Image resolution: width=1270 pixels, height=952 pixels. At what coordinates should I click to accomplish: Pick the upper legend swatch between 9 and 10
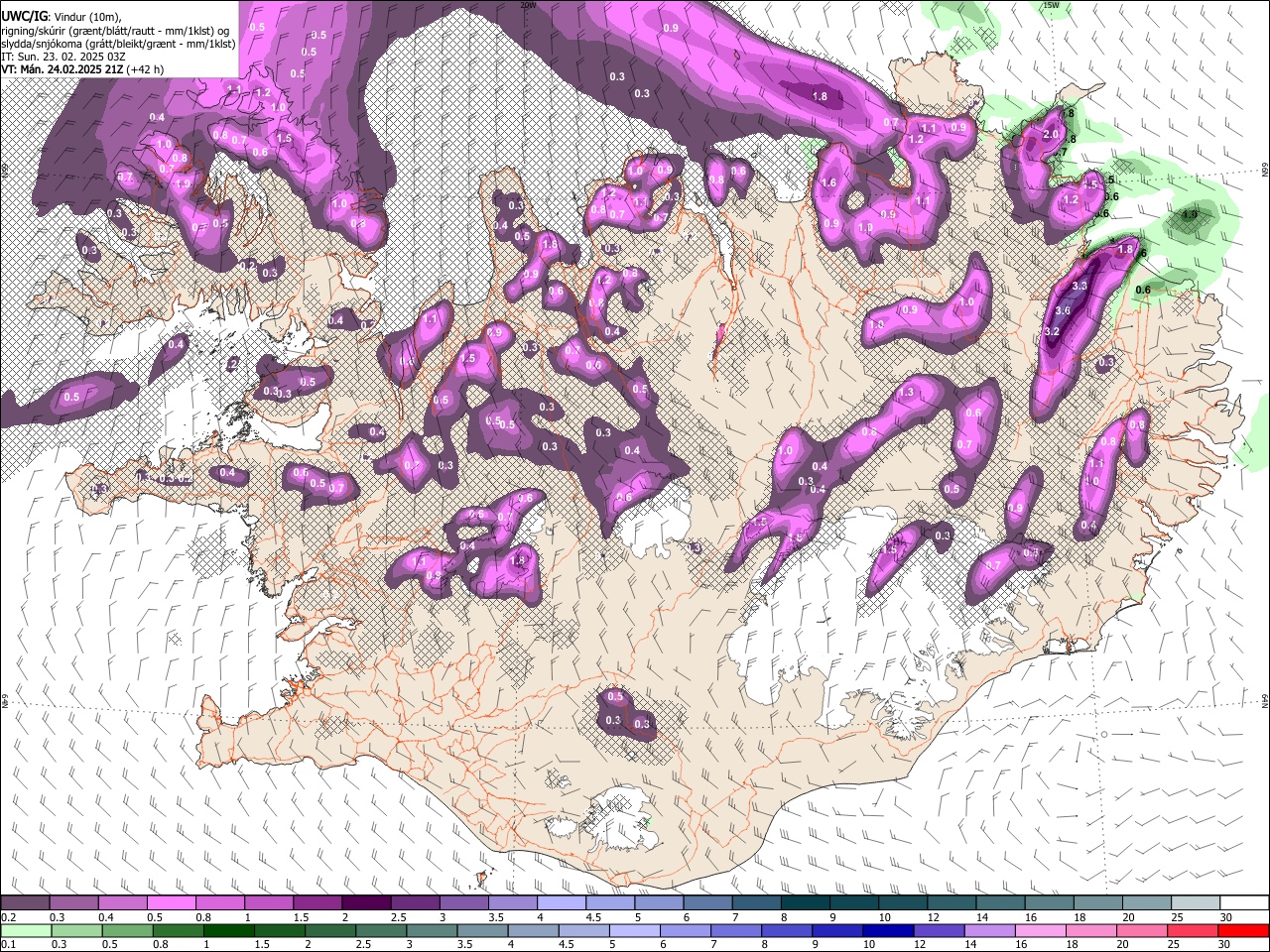pyautogui.click(x=854, y=903)
